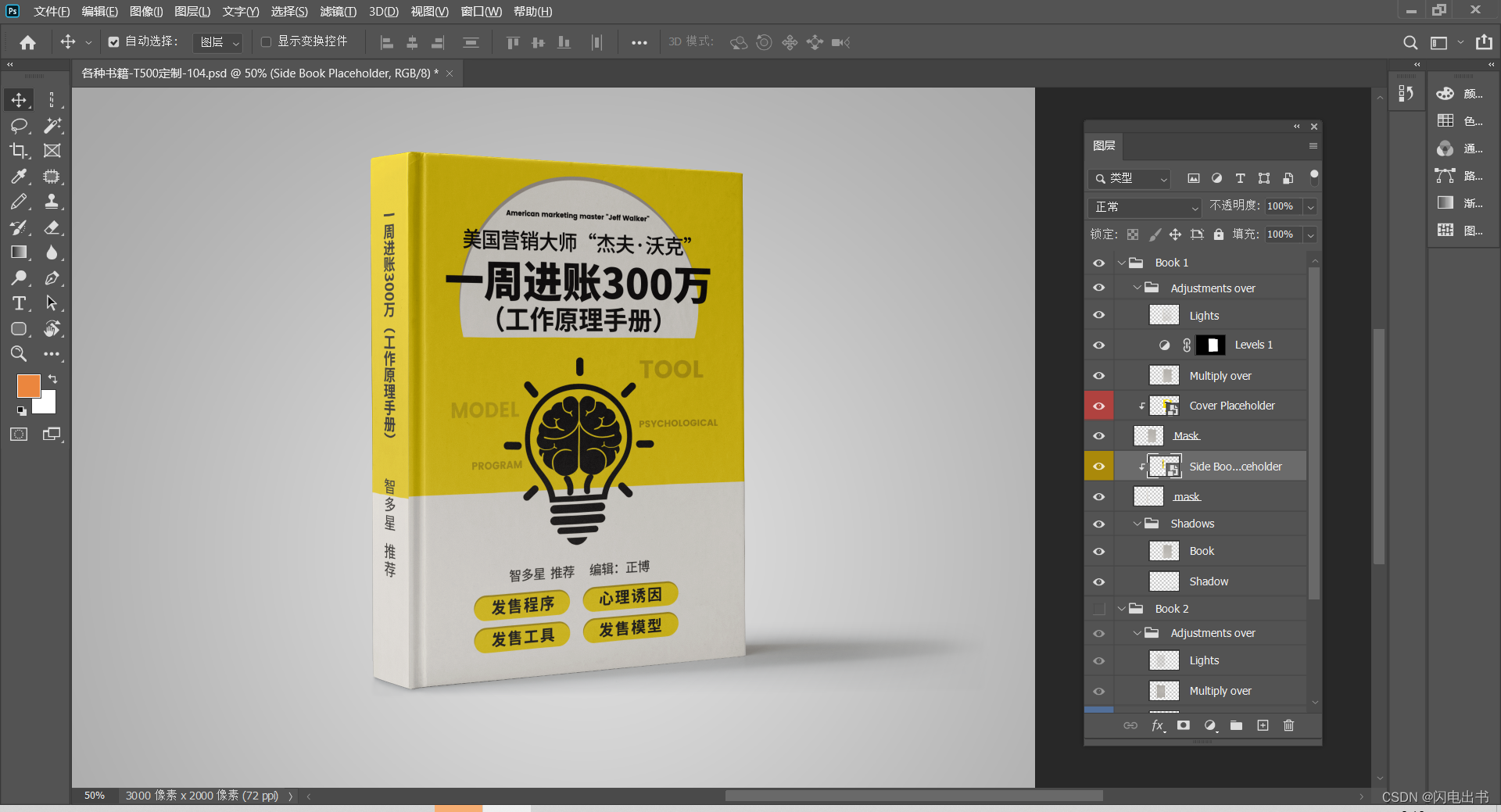
Task: Toggle the Auto-Select (自动选择) checkbox
Action: click(113, 42)
